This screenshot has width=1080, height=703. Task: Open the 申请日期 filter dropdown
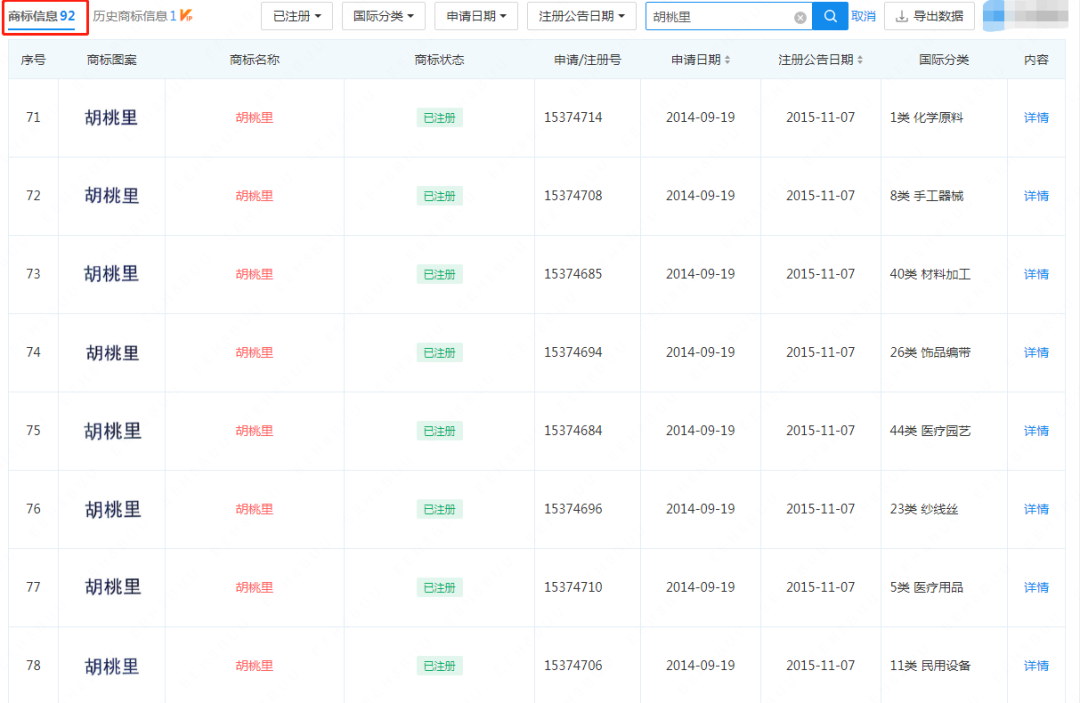click(x=476, y=16)
